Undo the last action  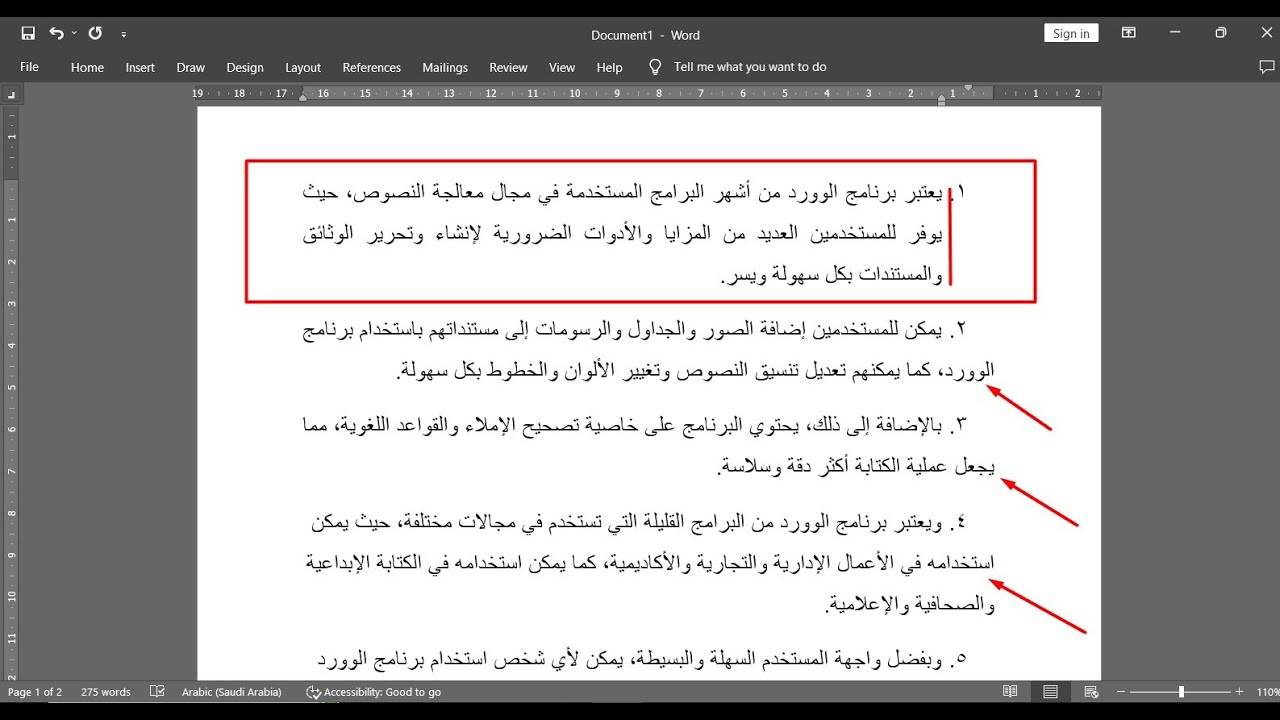point(57,34)
